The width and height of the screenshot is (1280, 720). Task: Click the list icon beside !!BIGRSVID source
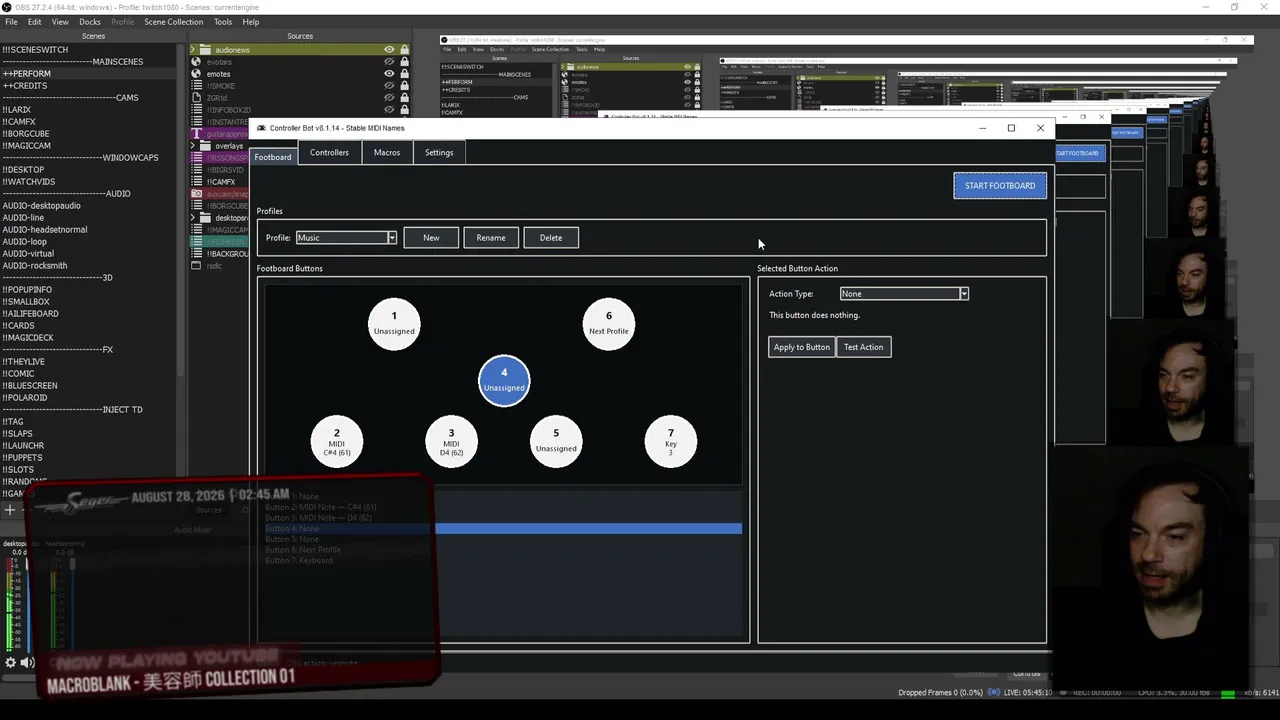[x=196, y=170]
